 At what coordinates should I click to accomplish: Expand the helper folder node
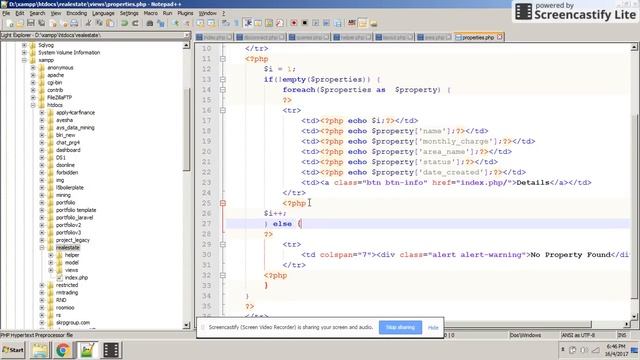click(x=51, y=255)
